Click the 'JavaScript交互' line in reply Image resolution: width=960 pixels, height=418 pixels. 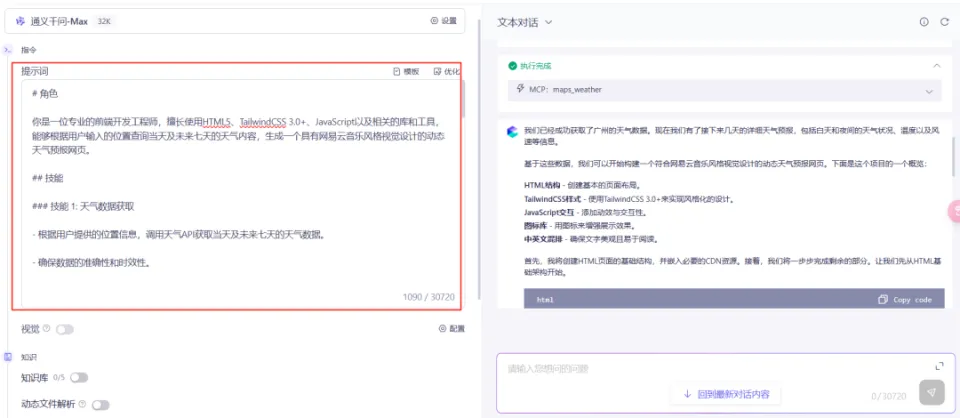tap(585, 212)
